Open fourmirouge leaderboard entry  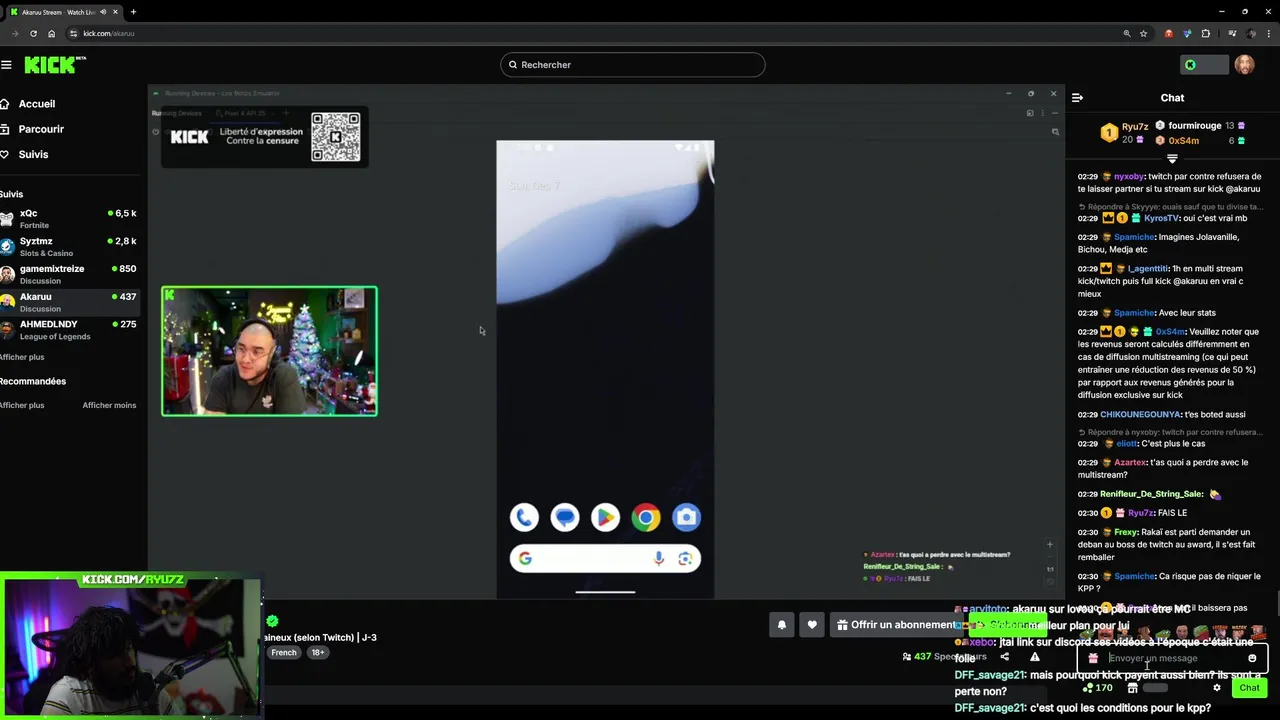[1199, 126]
